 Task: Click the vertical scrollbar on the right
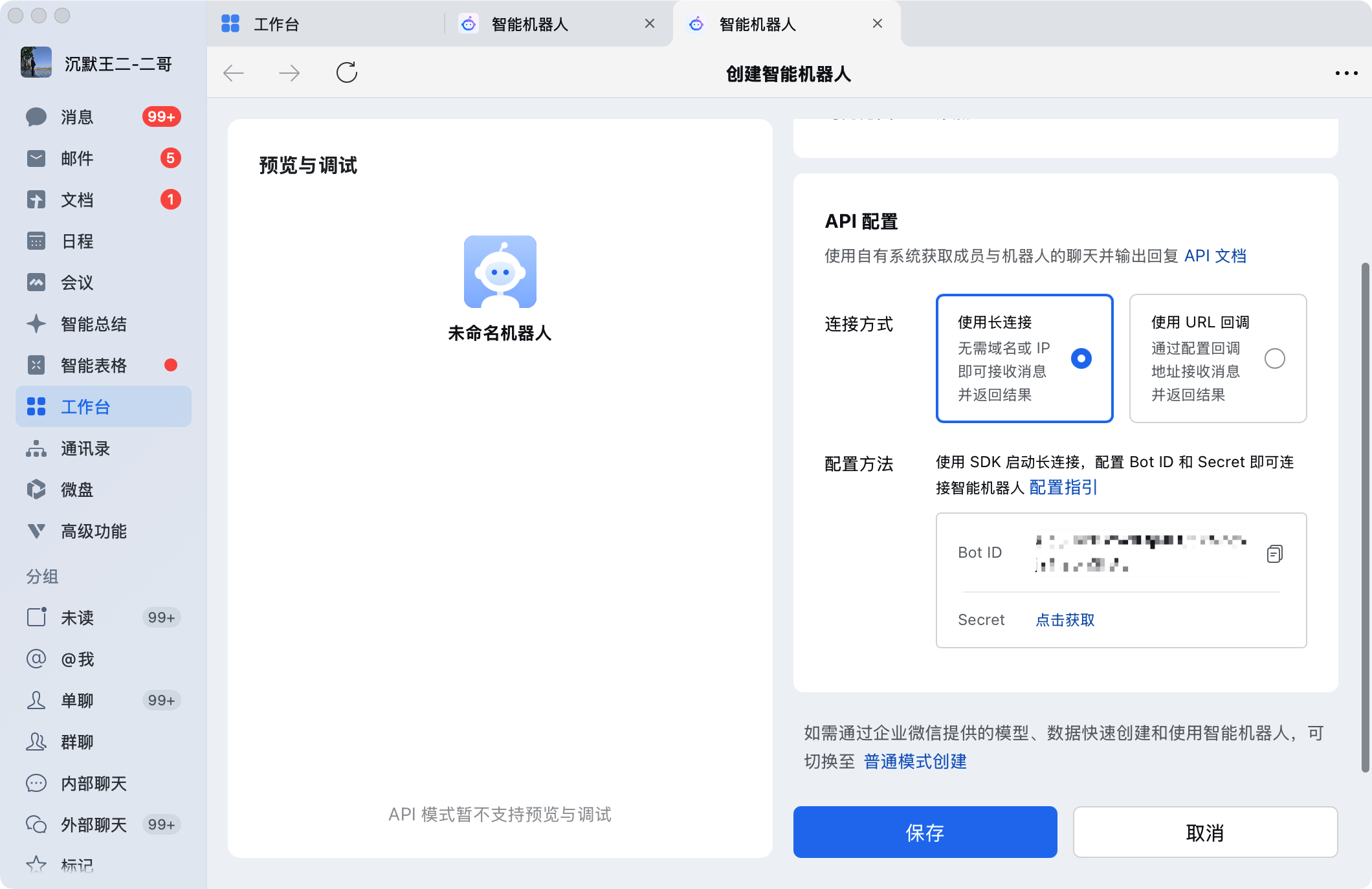click(1365, 518)
